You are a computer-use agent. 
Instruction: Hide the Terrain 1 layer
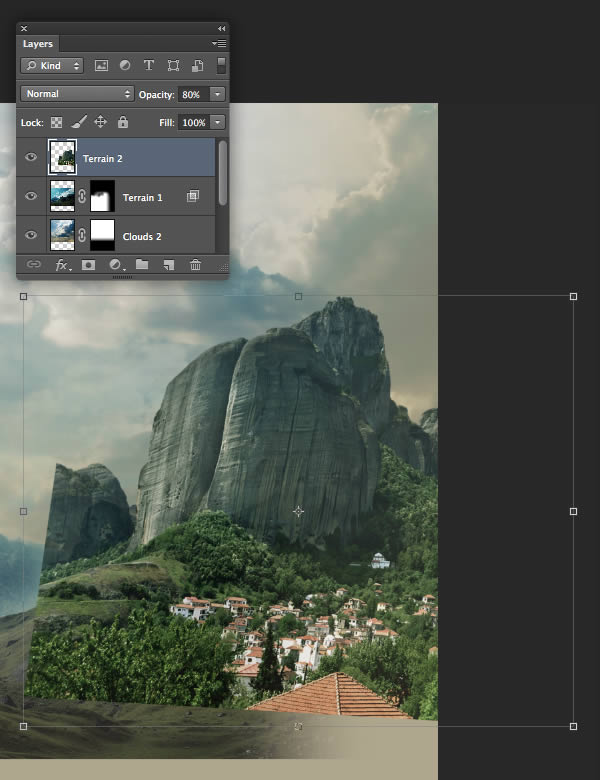31,196
